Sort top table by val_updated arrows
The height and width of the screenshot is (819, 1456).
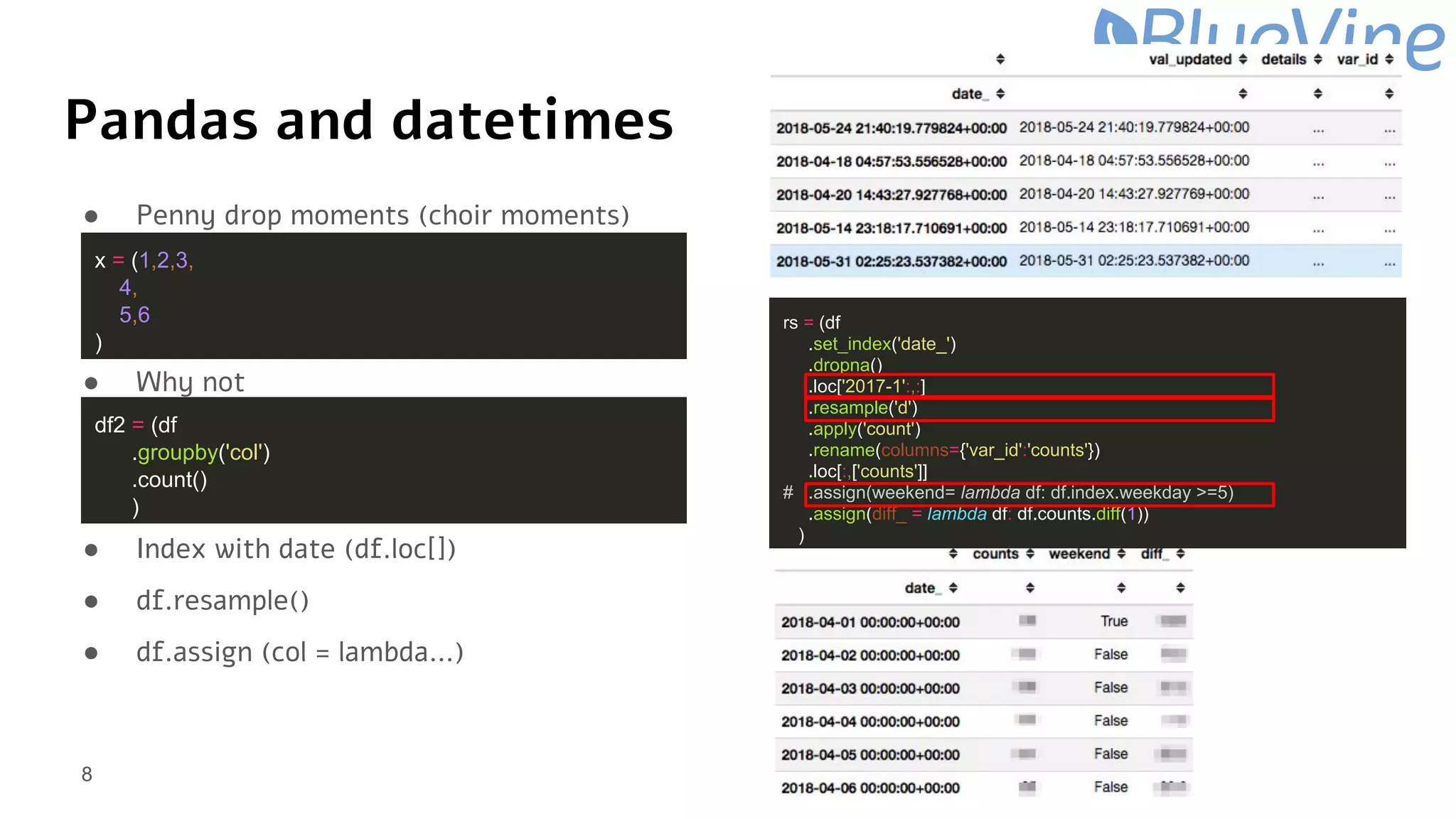point(1243,59)
